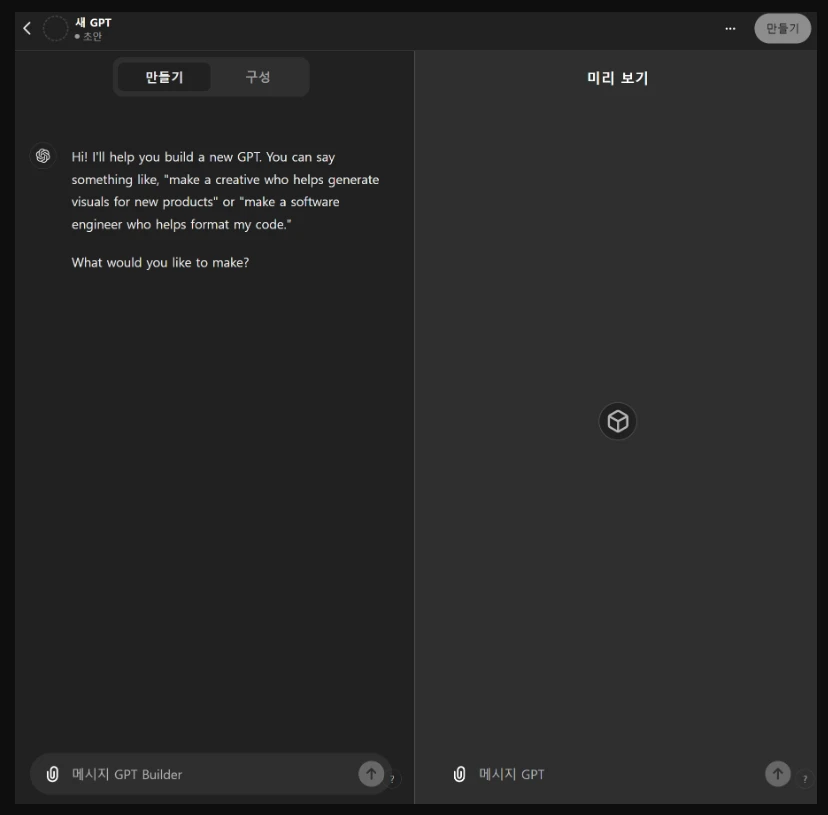Attach a file in GPT Builder chat

(x=52, y=774)
